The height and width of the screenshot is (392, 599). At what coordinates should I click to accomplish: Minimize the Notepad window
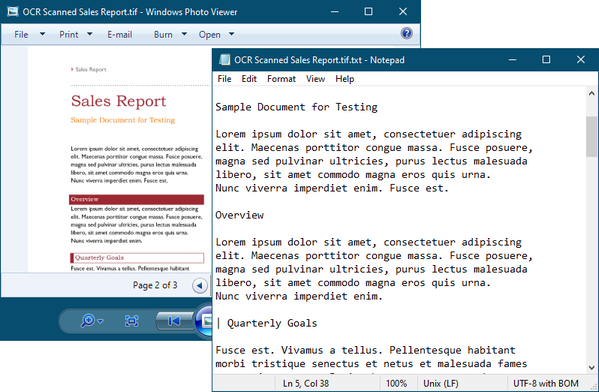513,60
